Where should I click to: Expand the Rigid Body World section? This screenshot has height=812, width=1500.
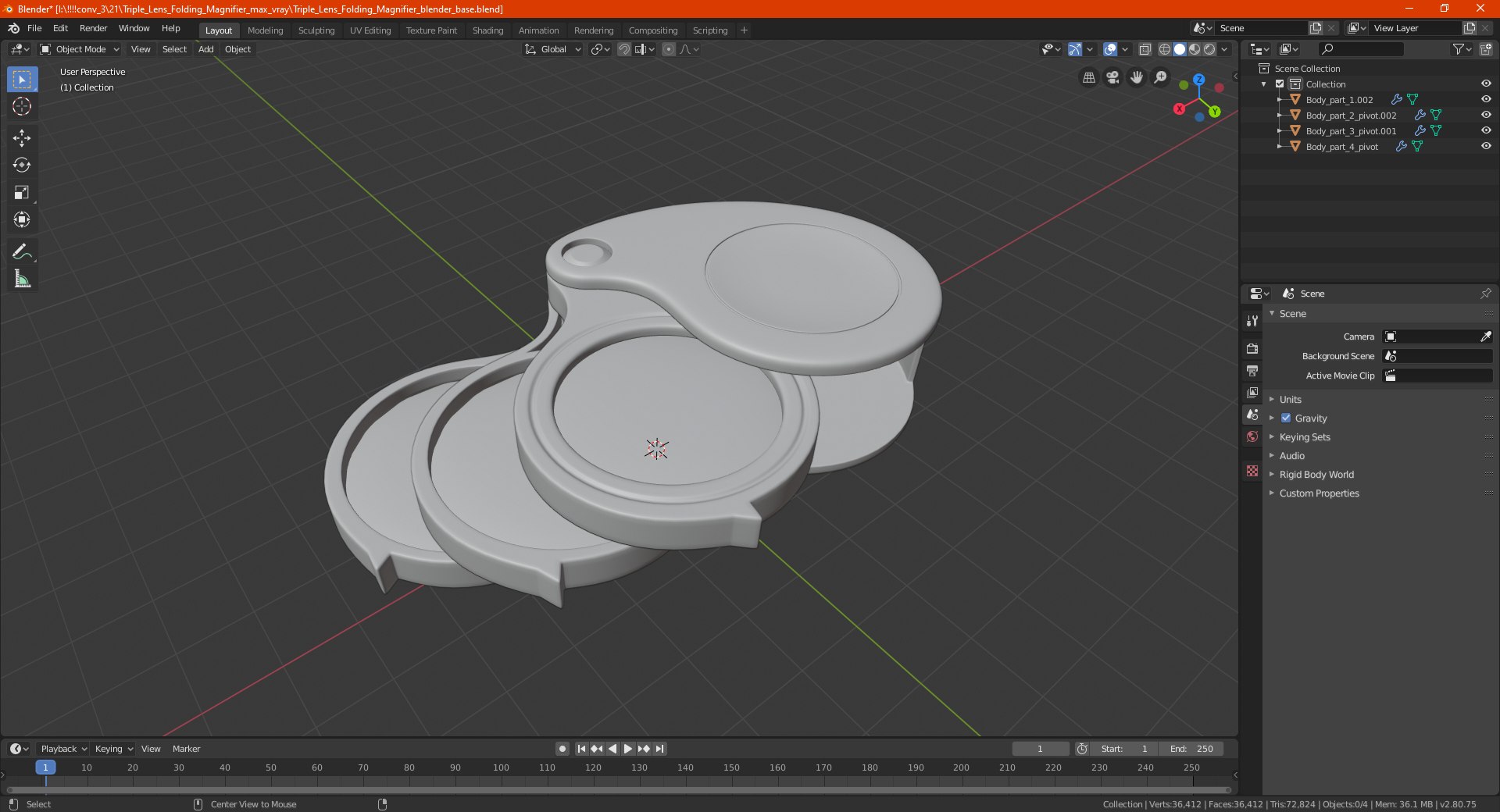[x=1316, y=474]
